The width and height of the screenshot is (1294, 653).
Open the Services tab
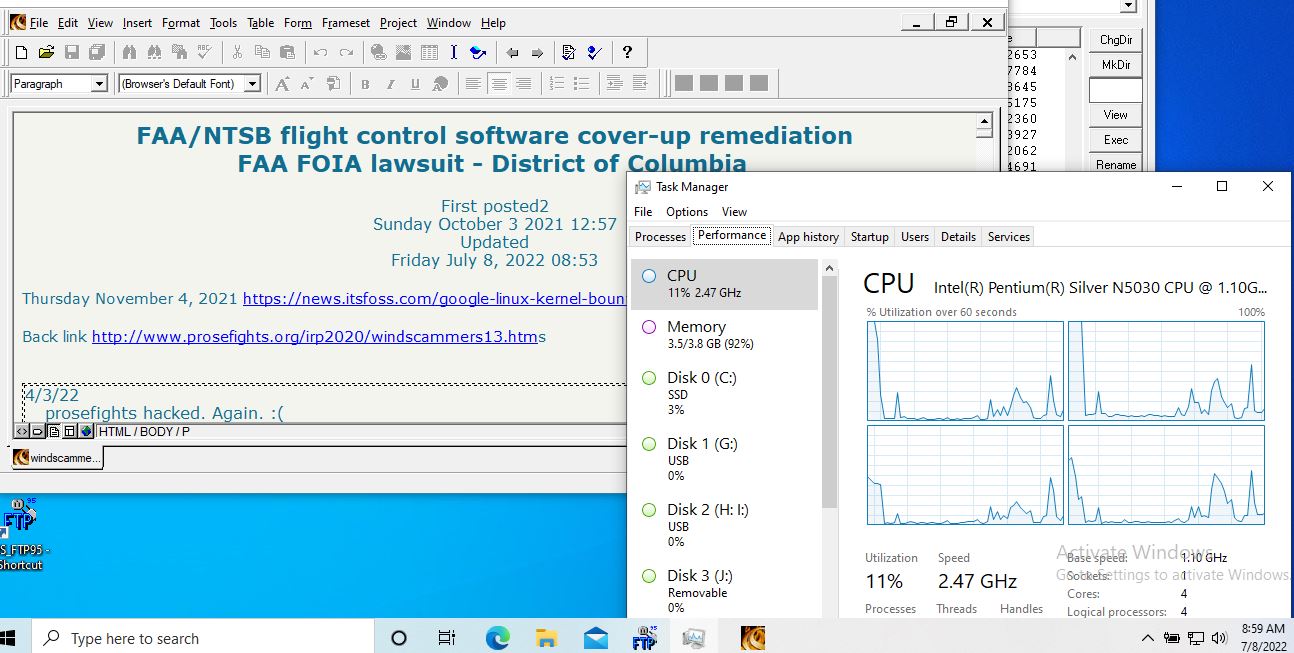click(x=1008, y=237)
